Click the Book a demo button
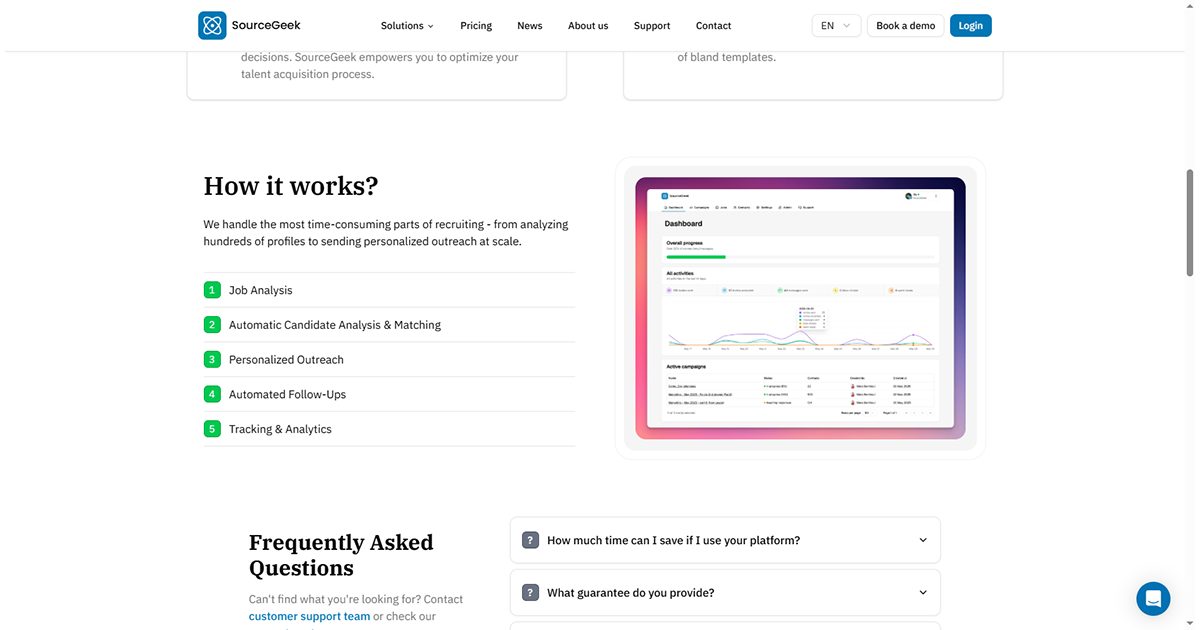The image size is (1200, 630). 906,26
